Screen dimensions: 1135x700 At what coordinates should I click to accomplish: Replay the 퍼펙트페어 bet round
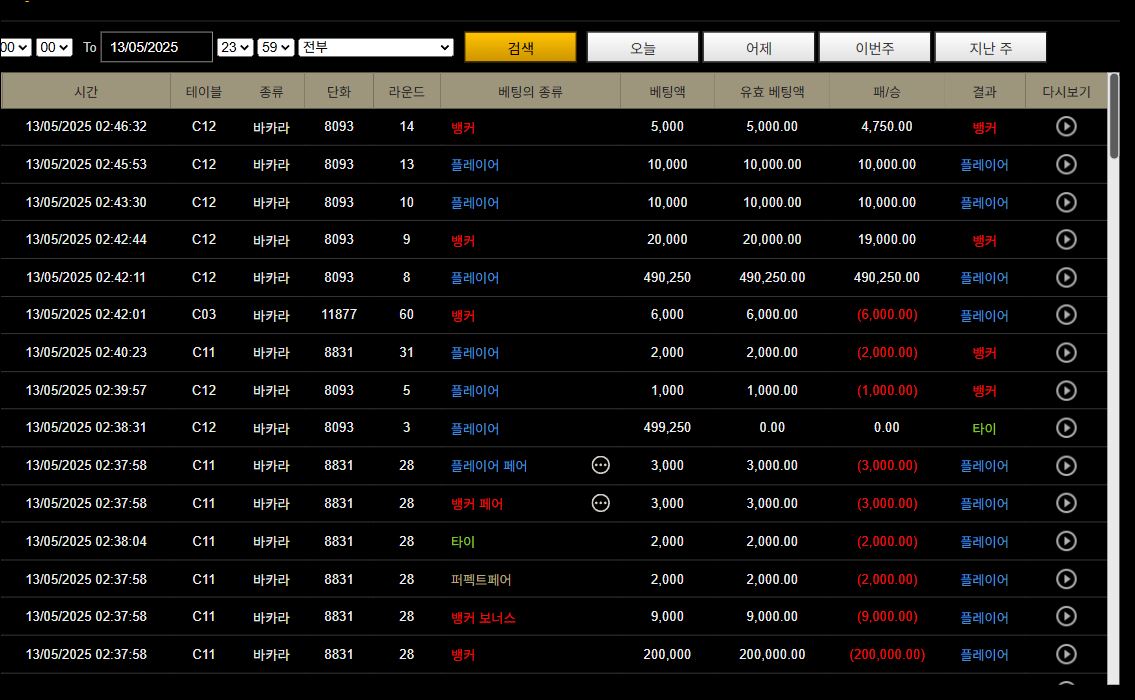1066,579
